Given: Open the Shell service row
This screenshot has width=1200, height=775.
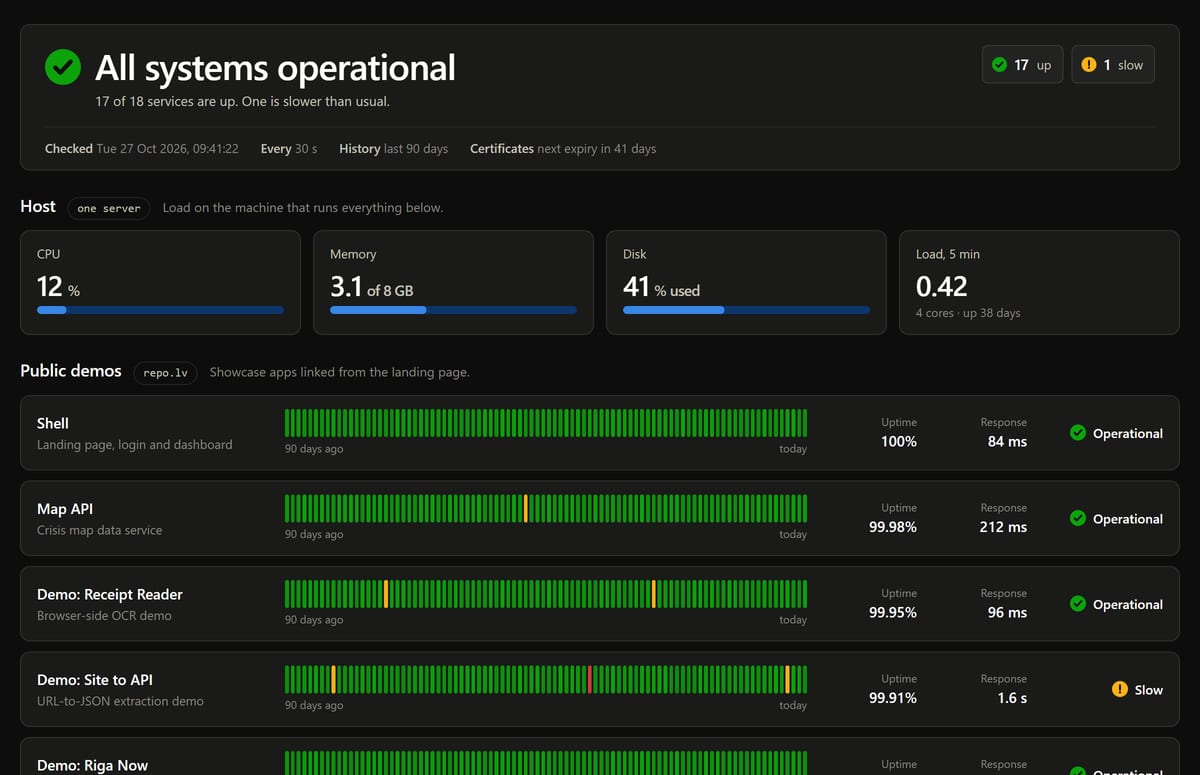Looking at the screenshot, I should coord(600,433).
